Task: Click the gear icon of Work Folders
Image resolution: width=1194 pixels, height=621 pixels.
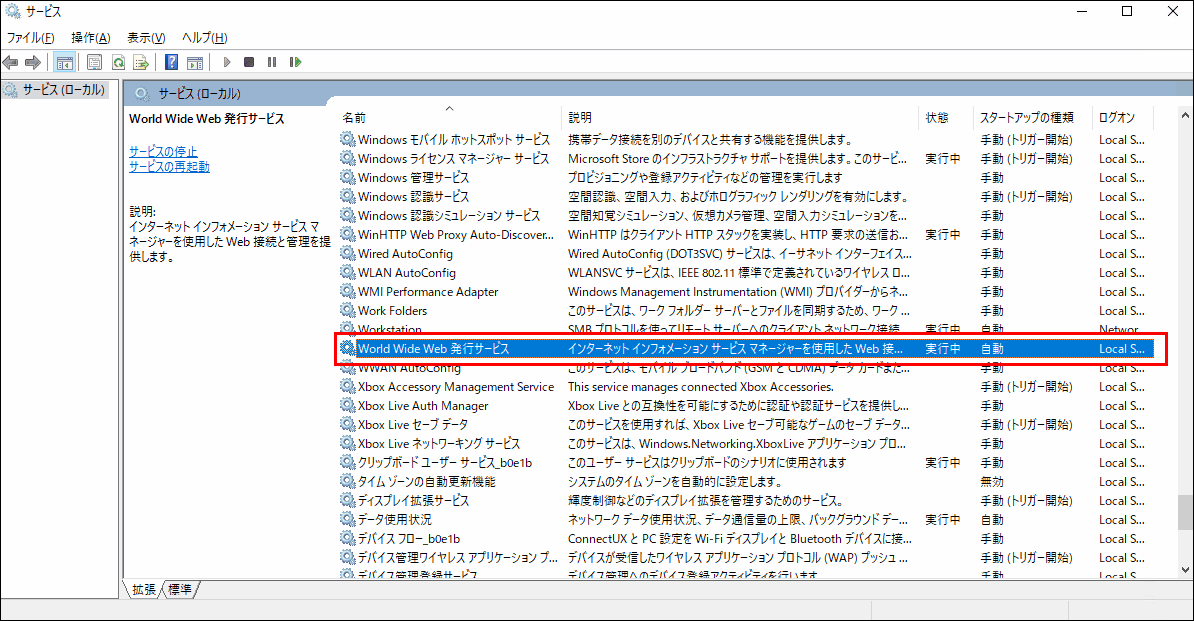Action: coord(347,310)
